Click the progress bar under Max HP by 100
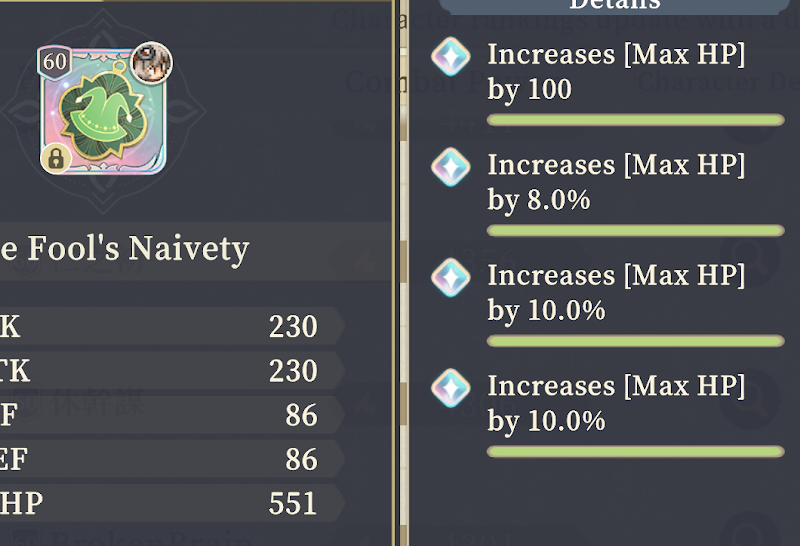The width and height of the screenshot is (800, 546). click(635, 120)
